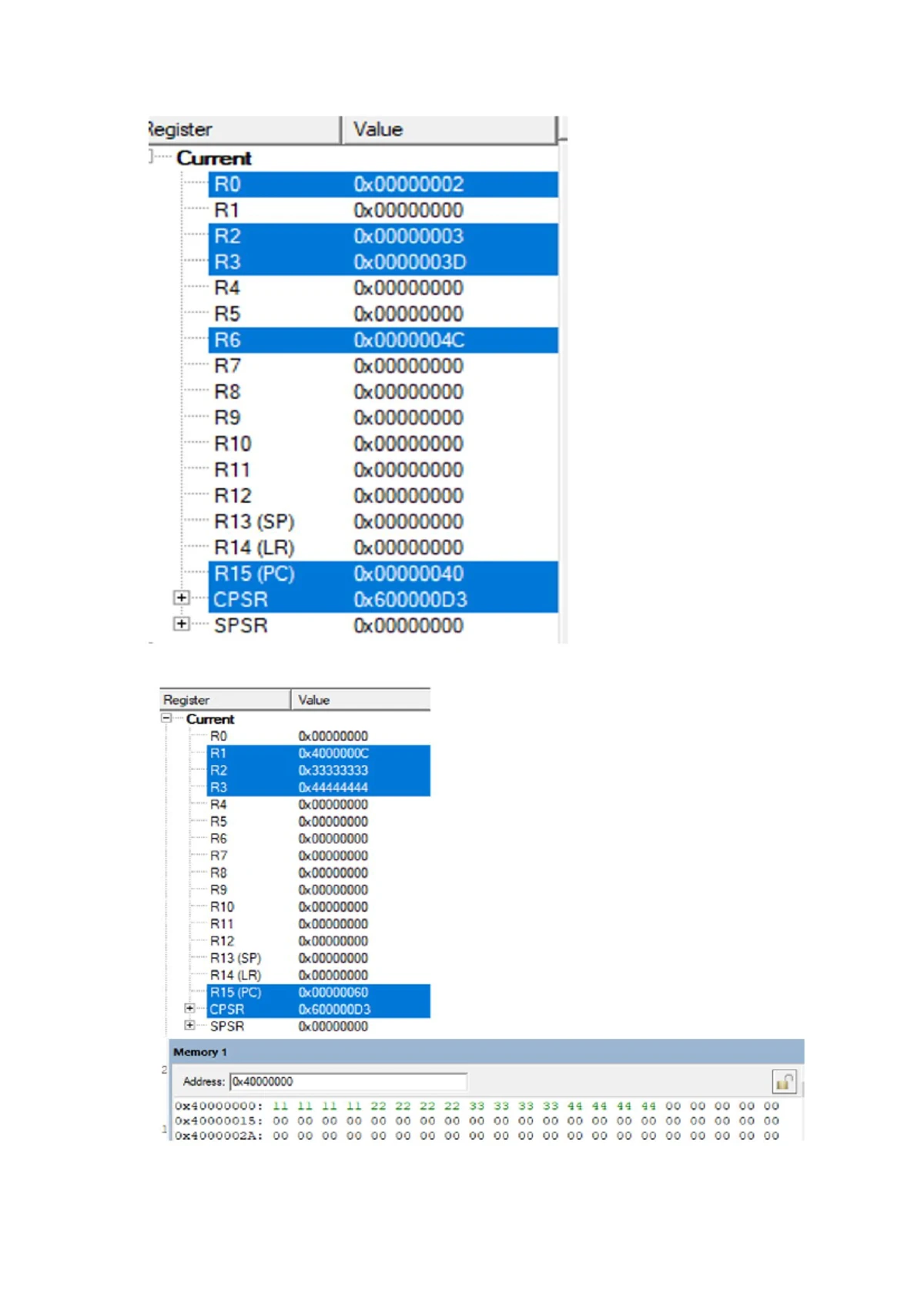Select R3 row with value 0x44444444
924x1306 pixels.
(x=319, y=787)
